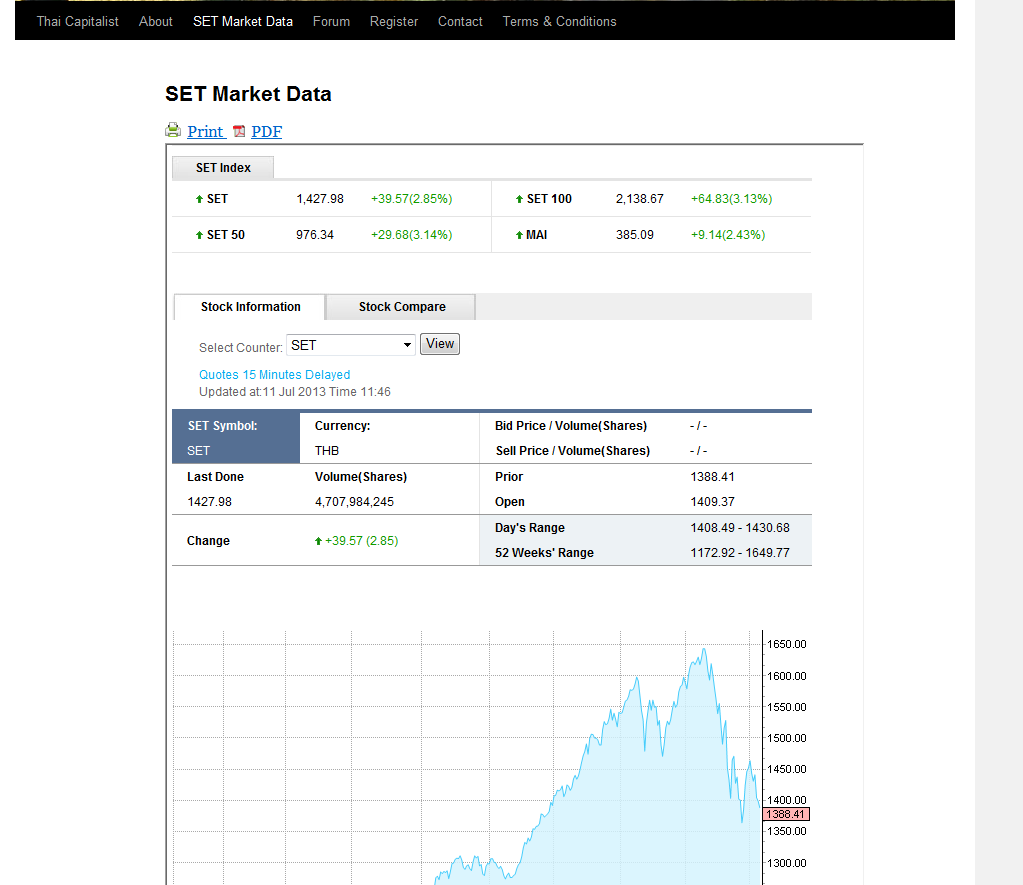1023x885 pixels.
Task: Click the printer icon beside Print
Action: click(173, 131)
